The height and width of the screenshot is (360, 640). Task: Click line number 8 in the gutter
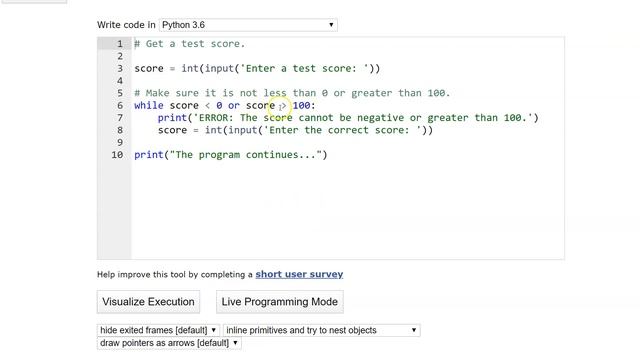[120, 130]
